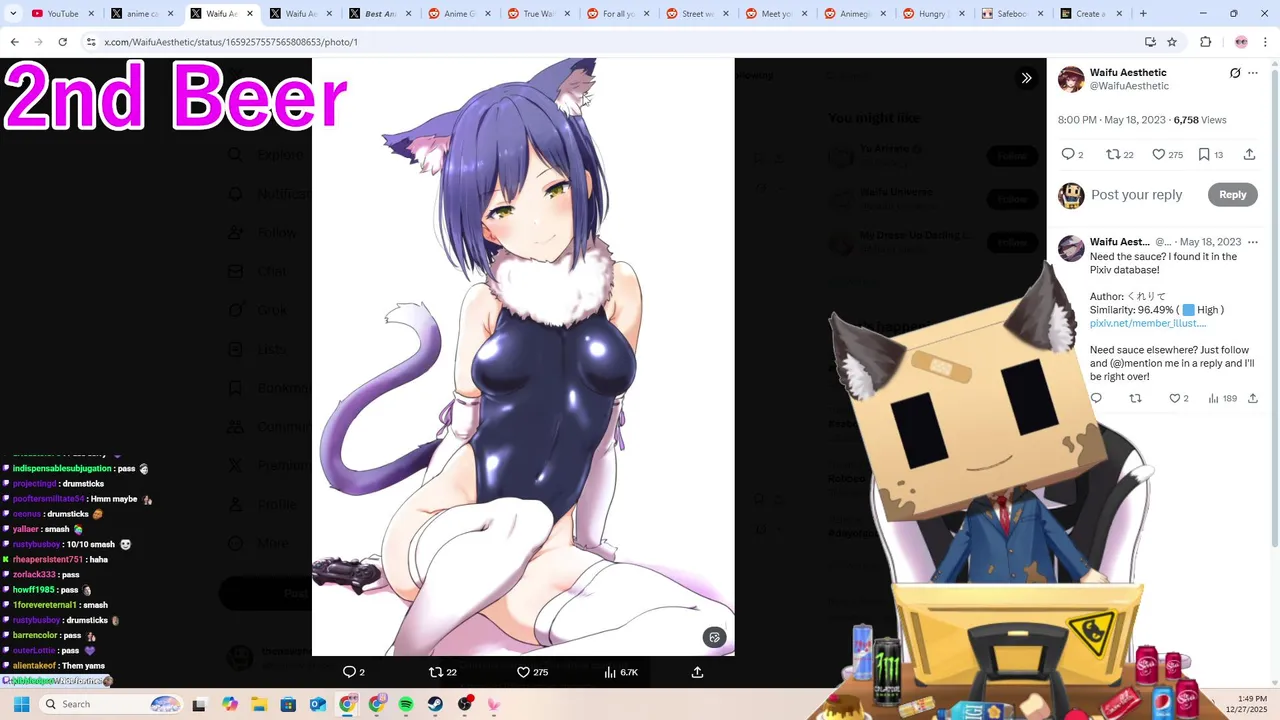Click install app icon in address bar
The image size is (1280, 720).
tap(1150, 42)
